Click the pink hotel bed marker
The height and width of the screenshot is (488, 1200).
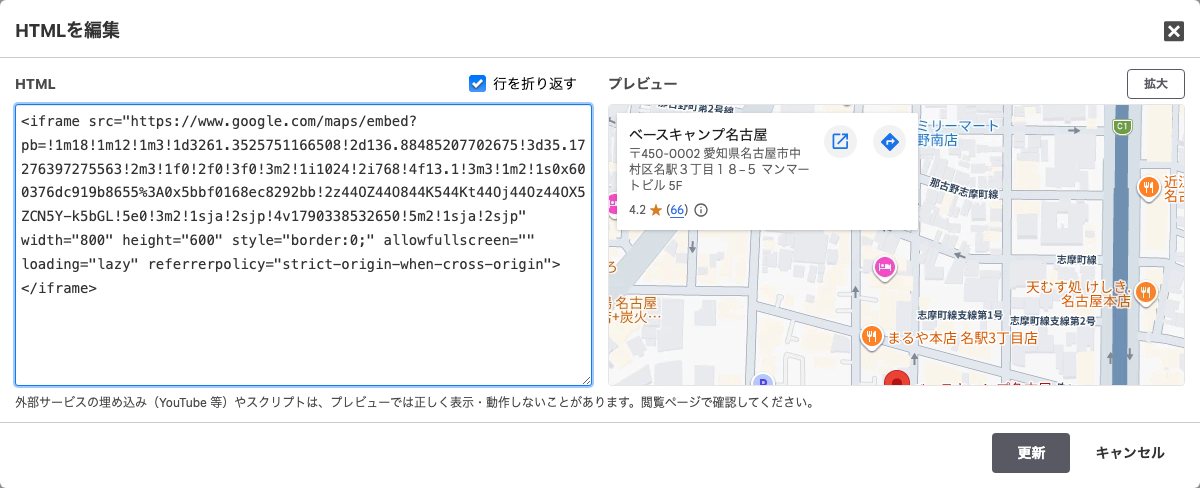[x=884, y=267]
